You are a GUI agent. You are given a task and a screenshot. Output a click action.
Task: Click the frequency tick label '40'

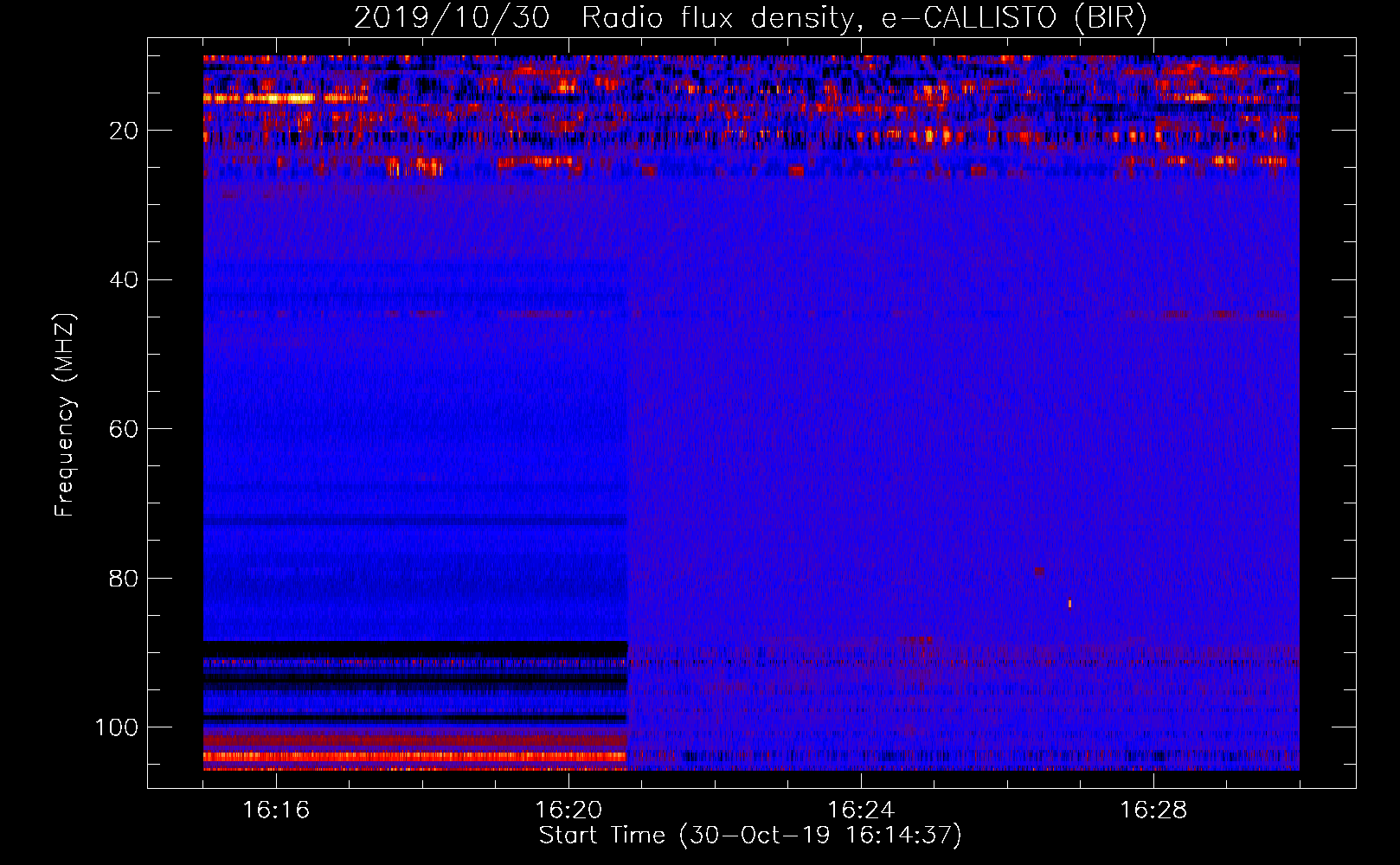tap(125, 280)
